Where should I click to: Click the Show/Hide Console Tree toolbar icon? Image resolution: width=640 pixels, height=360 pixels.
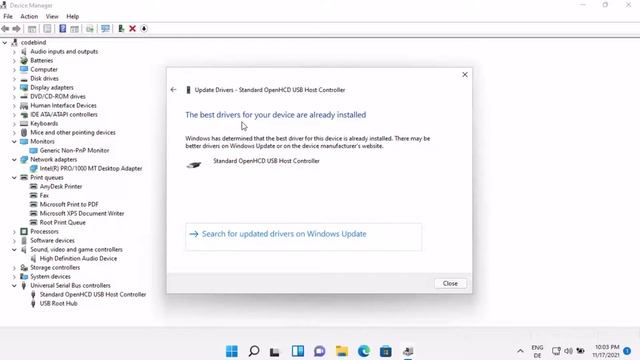(x=32, y=29)
